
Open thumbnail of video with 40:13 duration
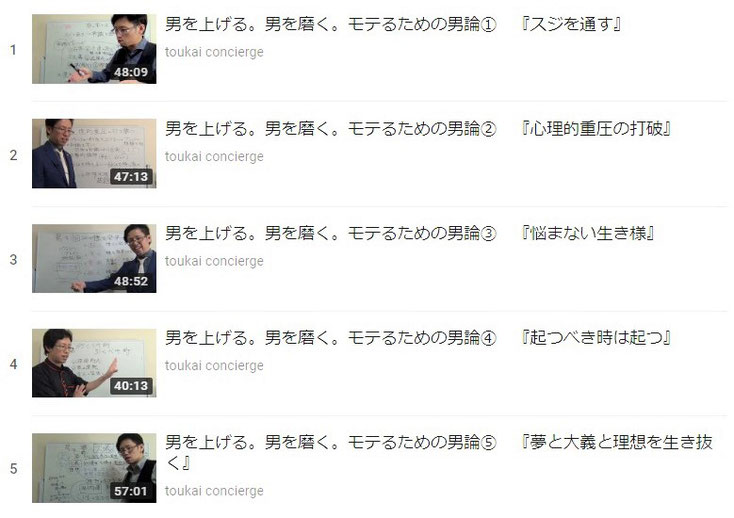(x=94, y=363)
